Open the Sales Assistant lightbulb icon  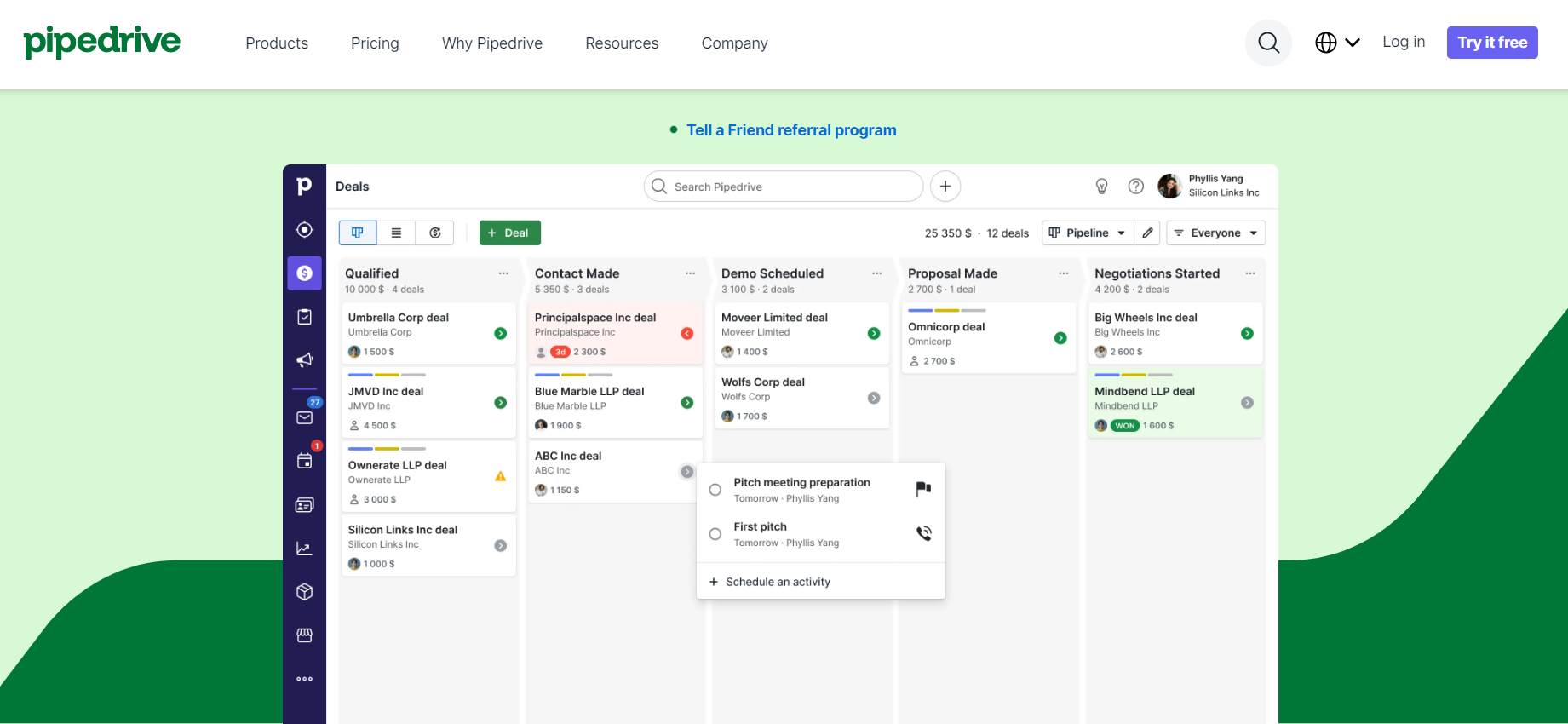click(1101, 187)
